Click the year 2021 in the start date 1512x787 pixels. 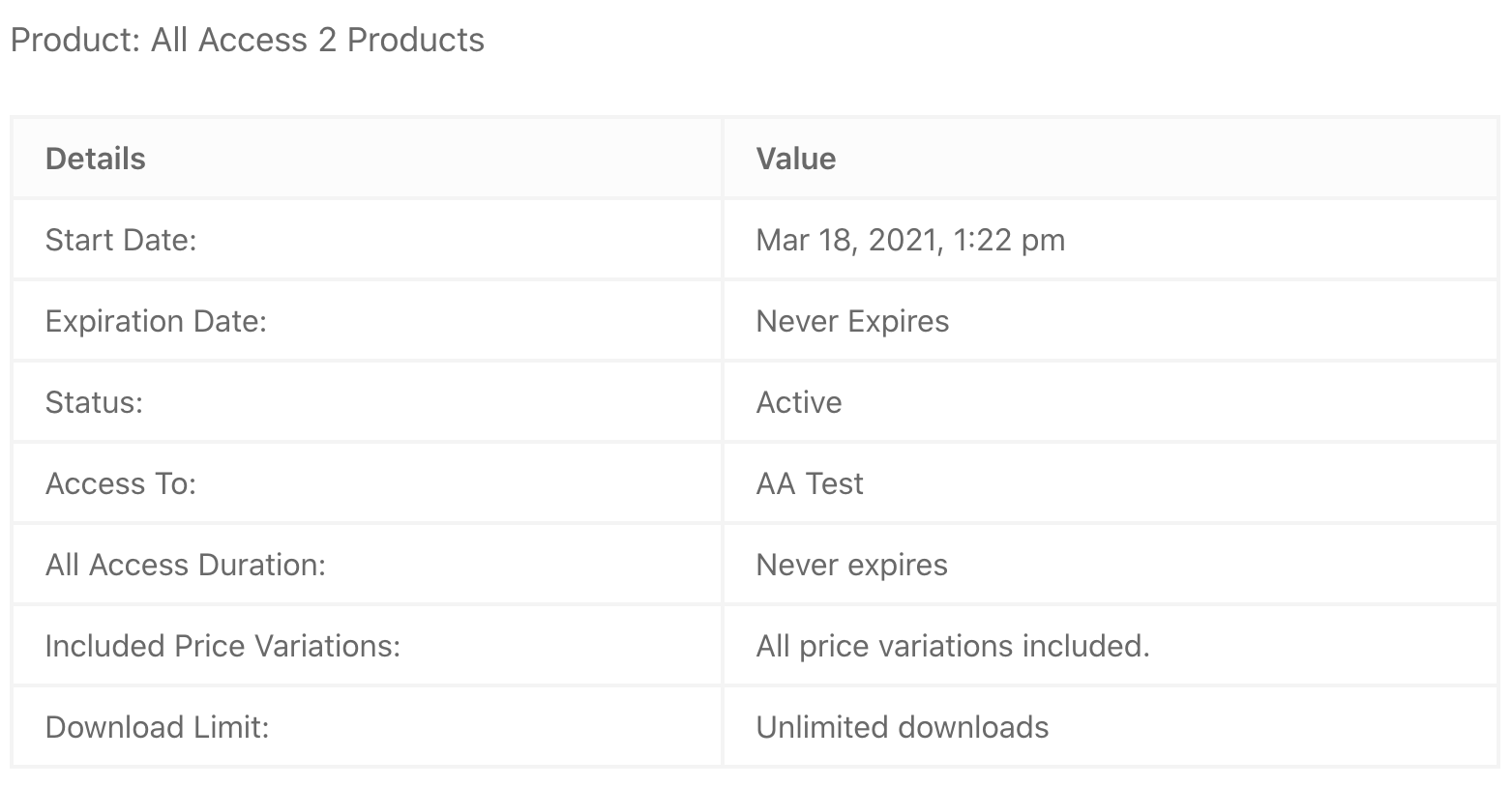tap(902, 240)
